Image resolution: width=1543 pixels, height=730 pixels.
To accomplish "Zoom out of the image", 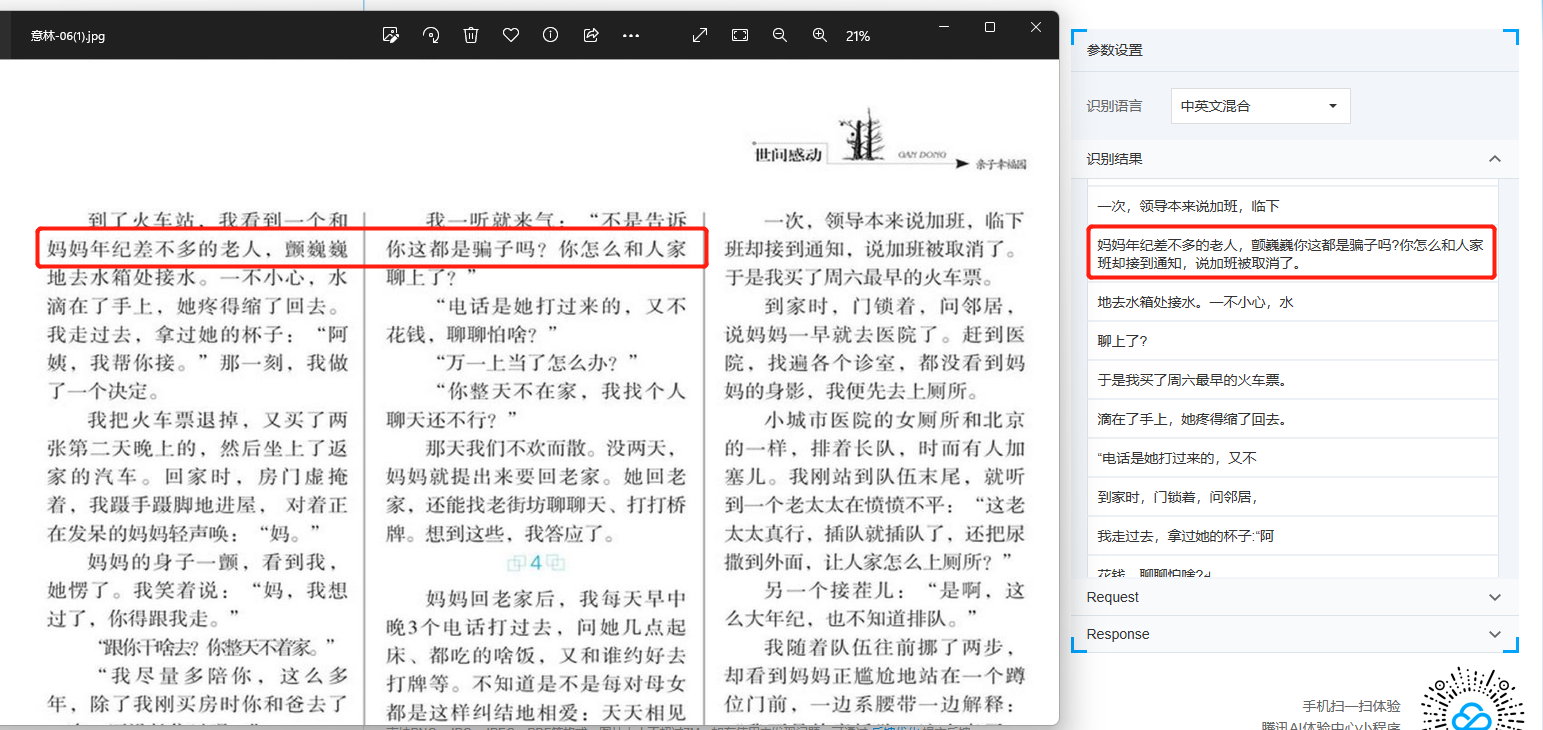I will 780,35.
